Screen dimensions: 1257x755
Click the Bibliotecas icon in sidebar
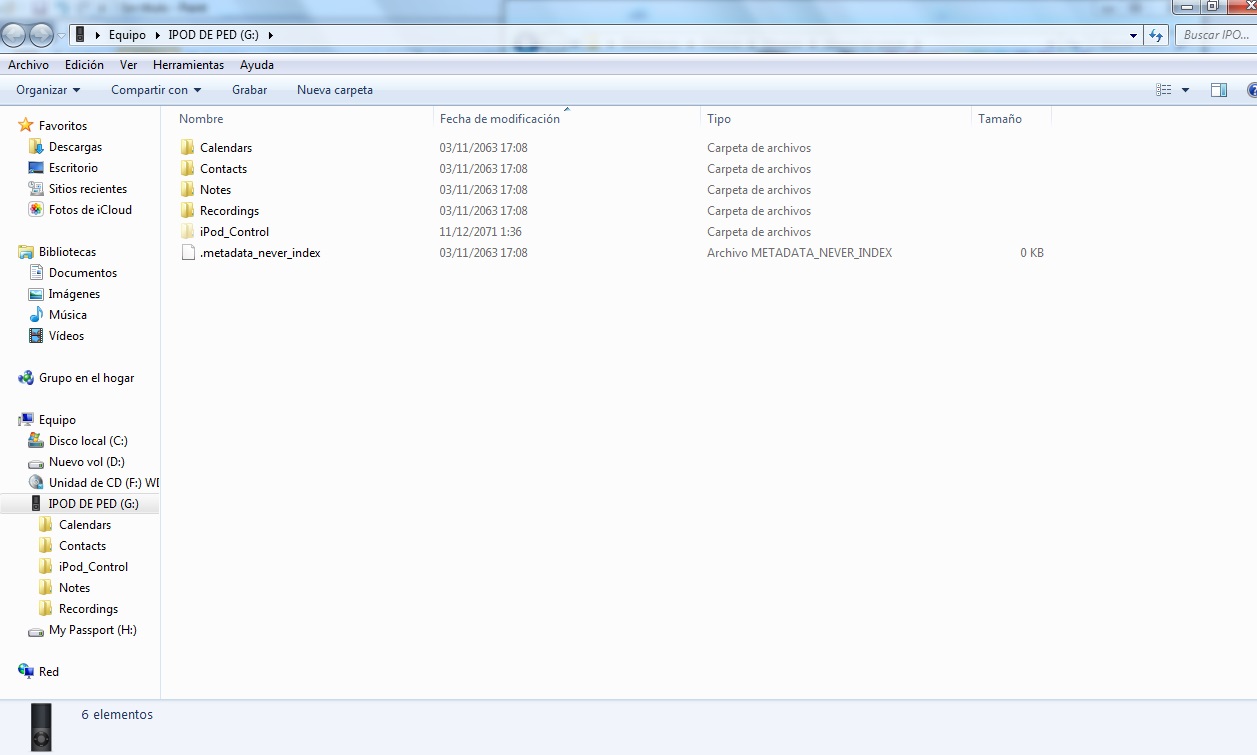coord(26,252)
